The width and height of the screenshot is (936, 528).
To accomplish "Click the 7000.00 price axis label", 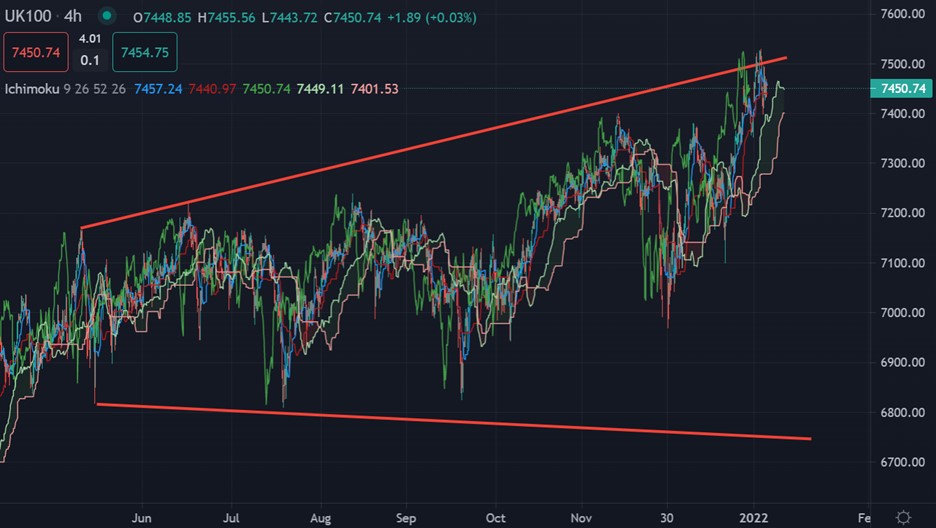I will pos(903,313).
